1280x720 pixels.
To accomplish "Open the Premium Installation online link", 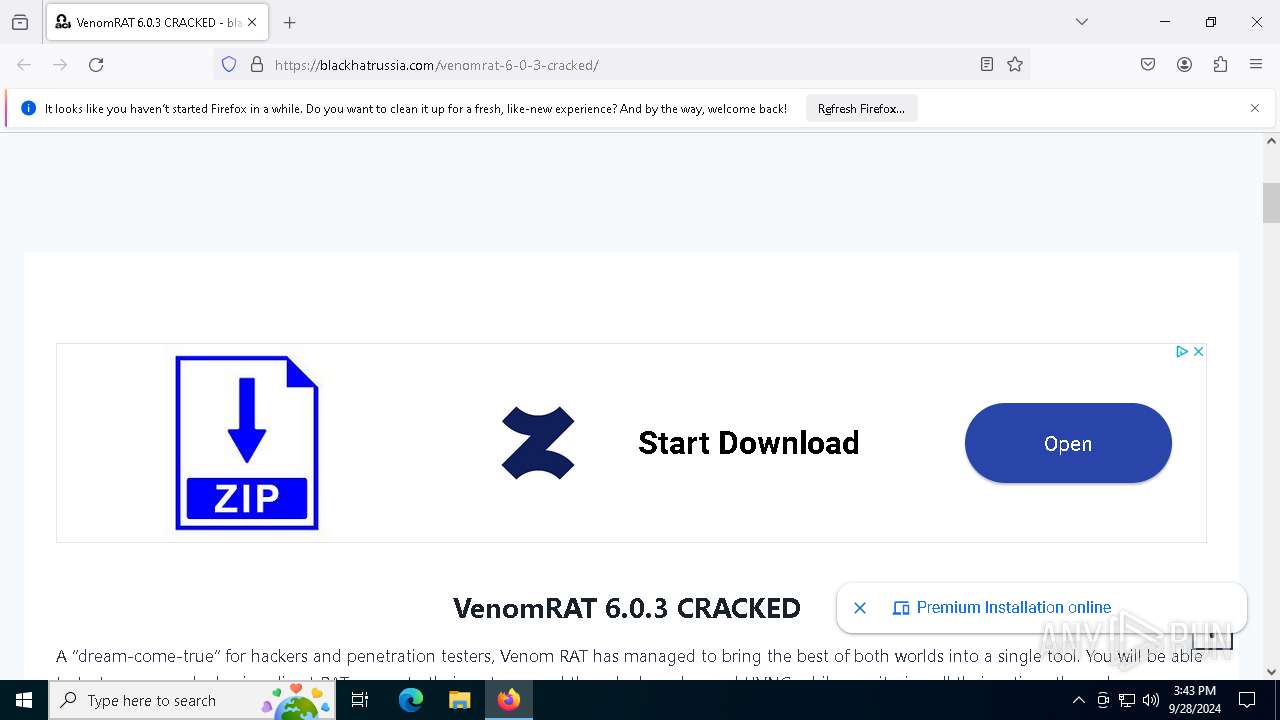I will [x=1013, y=608].
